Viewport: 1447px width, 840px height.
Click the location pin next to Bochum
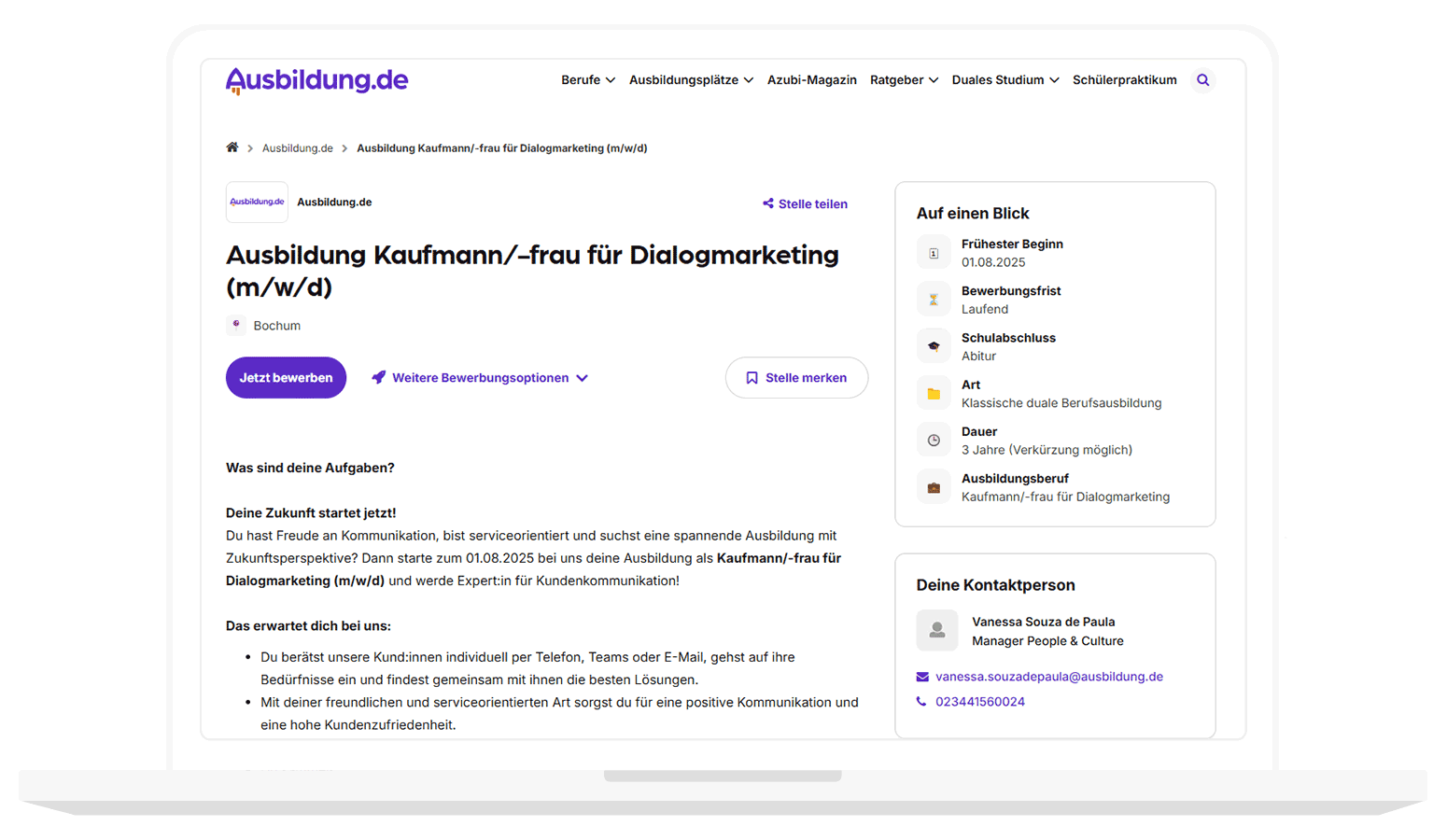pyautogui.click(x=234, y=325)
